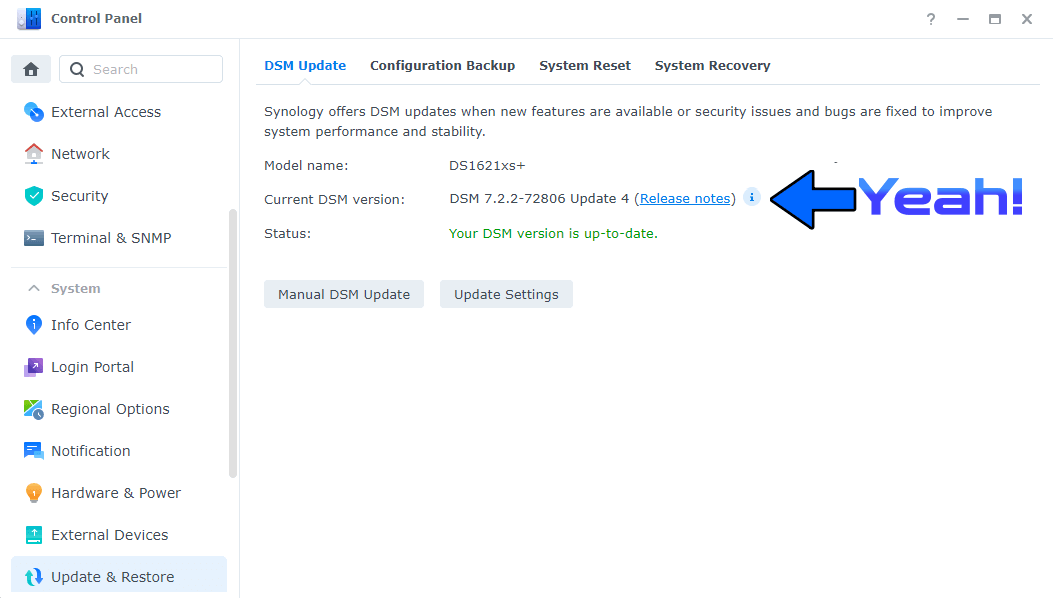Open the Release notes link
The image size is (1053, 598).
(684, 199)
